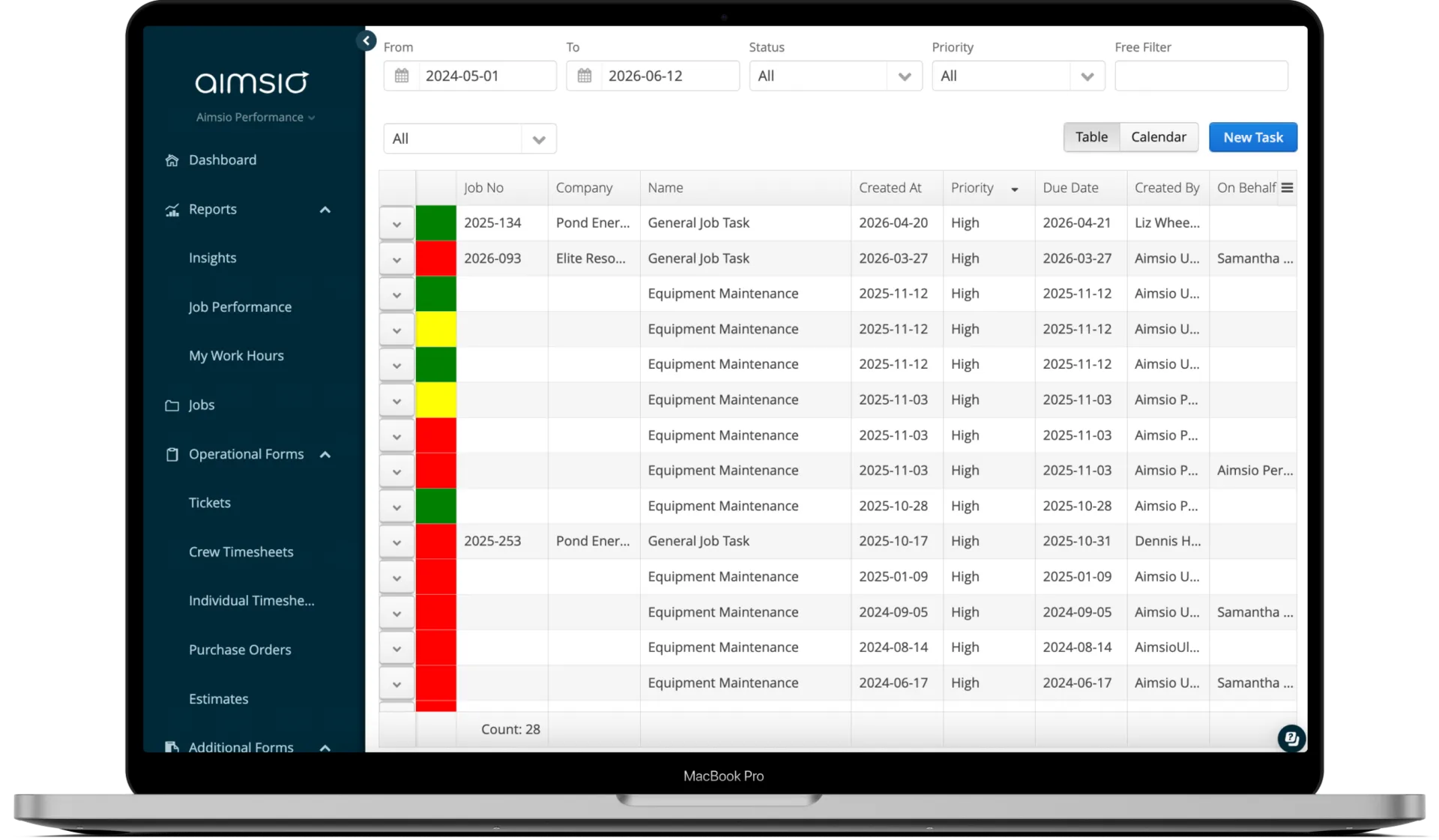Click the green status swatch for job 2025-134
Image resolution: width=1439 pixels, height=840 pixels.
436,223
